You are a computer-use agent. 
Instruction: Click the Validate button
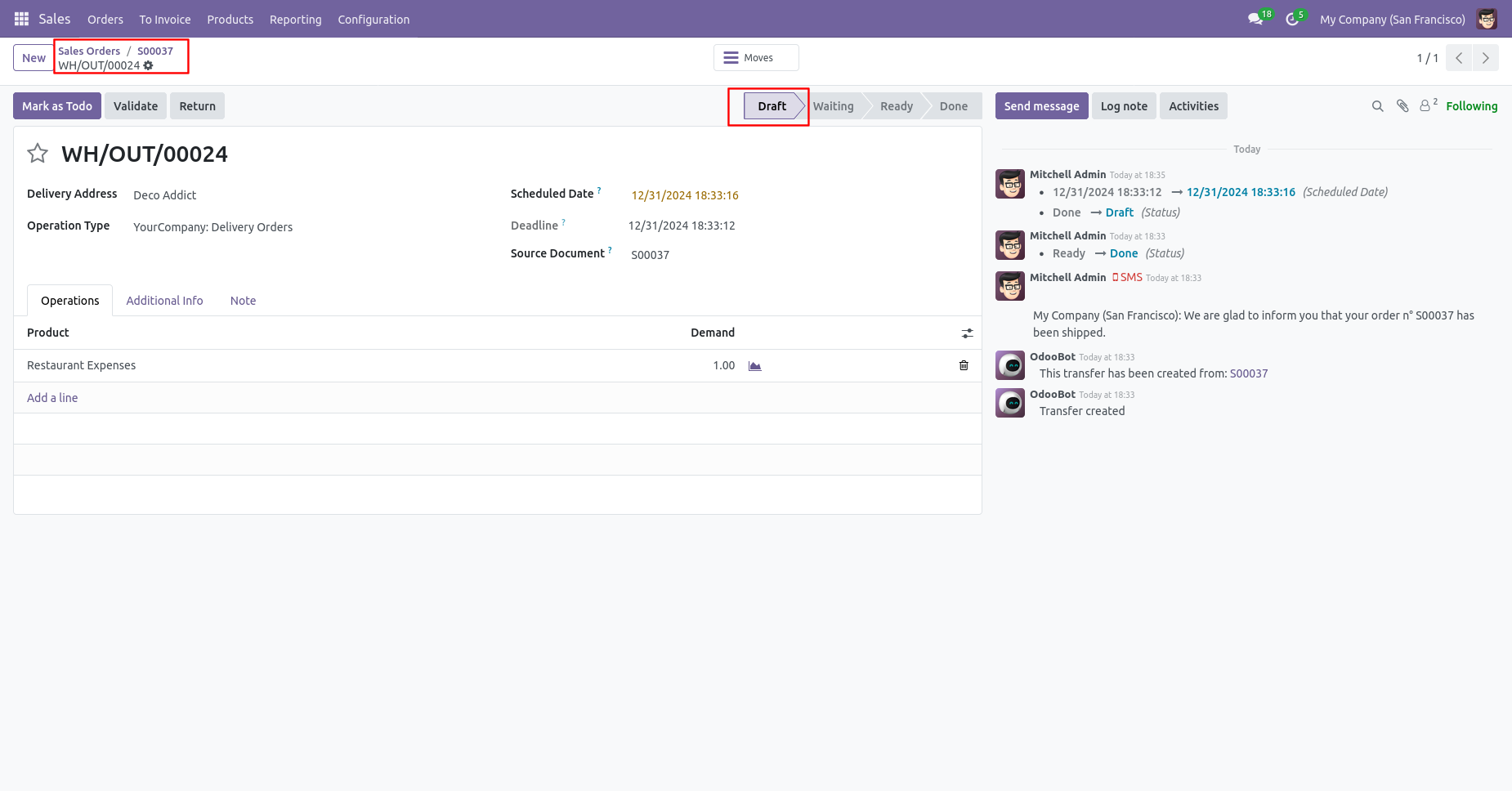tap(136, 106)
